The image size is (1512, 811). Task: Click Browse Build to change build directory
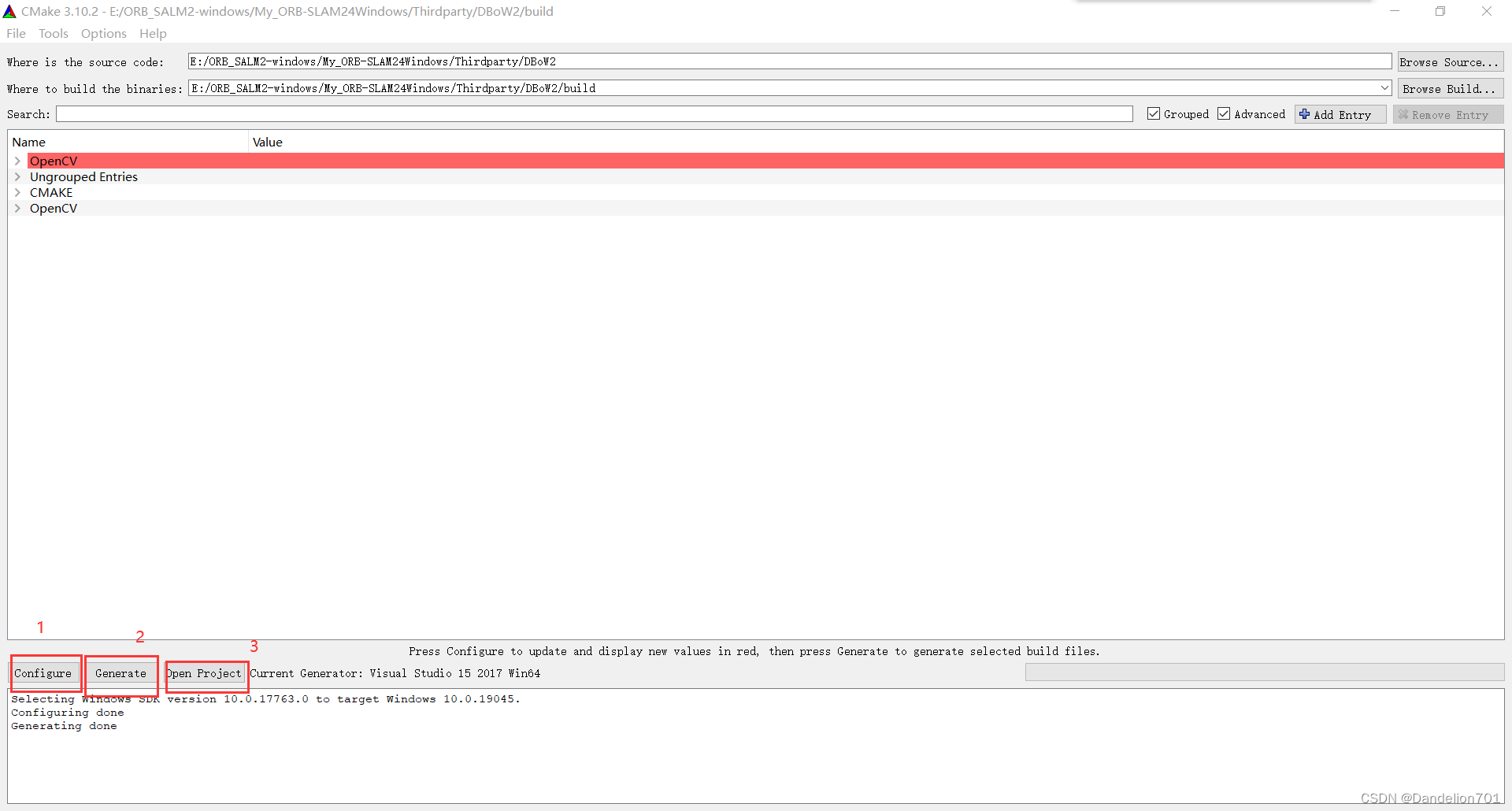click(x=1450, y=88)
